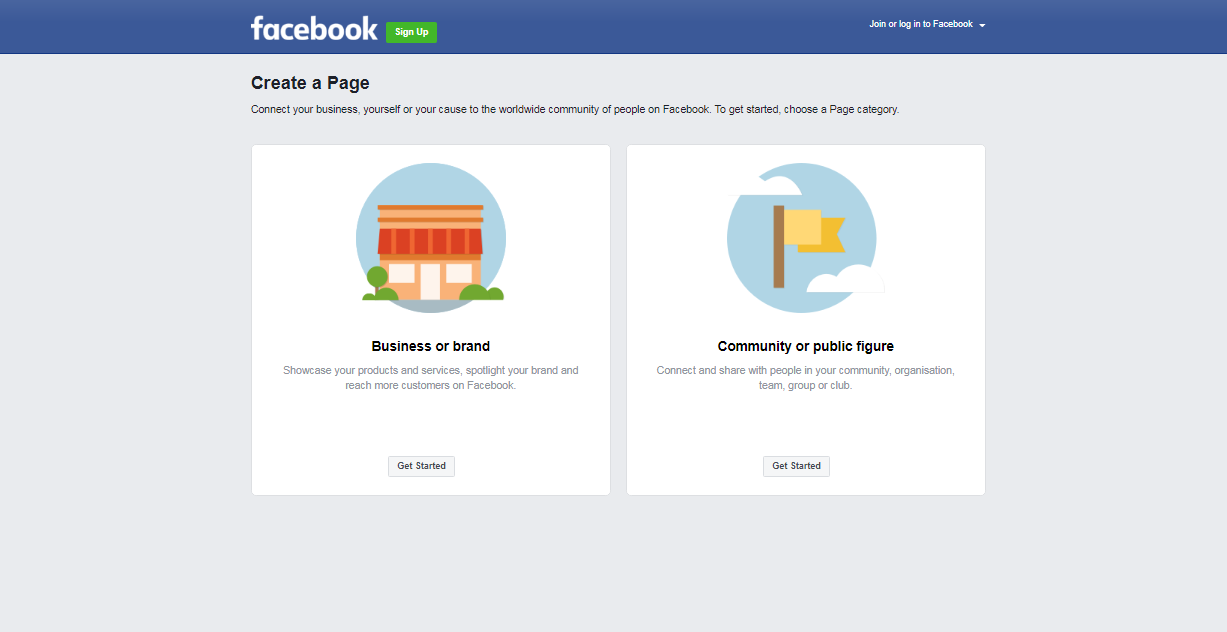Click the storefront's red striped awning
Image resolution: width=1227 pixels, height=632 pixels.
click(x=430, y=241)
